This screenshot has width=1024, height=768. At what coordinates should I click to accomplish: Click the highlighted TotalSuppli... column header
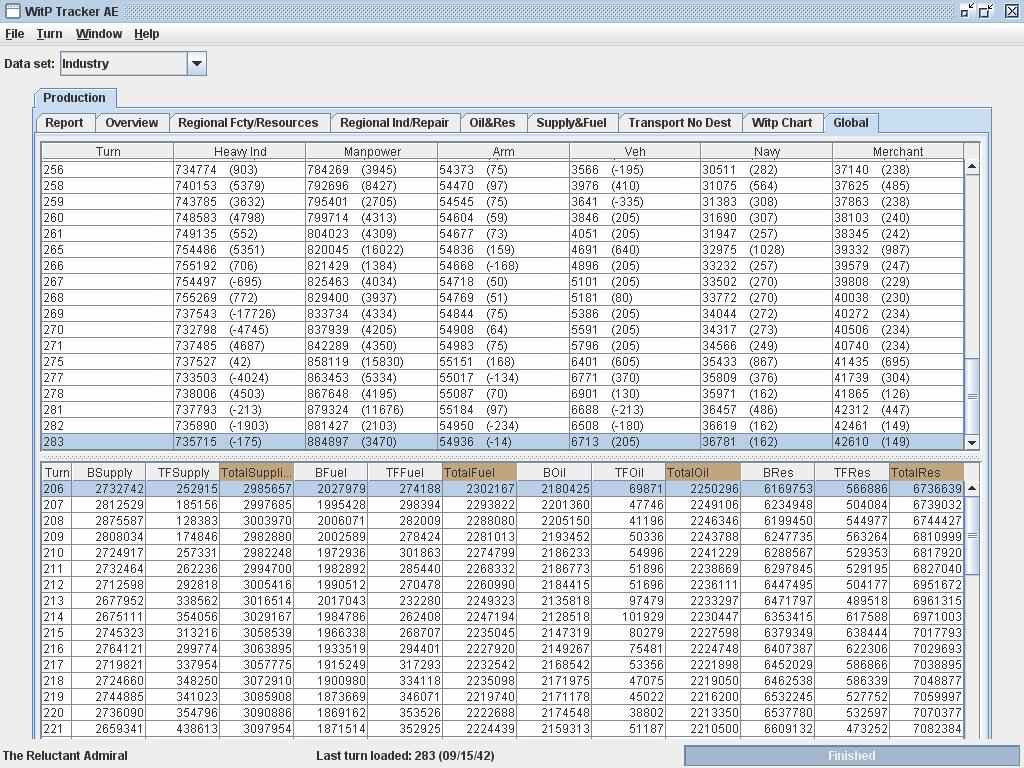coord(257,472)
